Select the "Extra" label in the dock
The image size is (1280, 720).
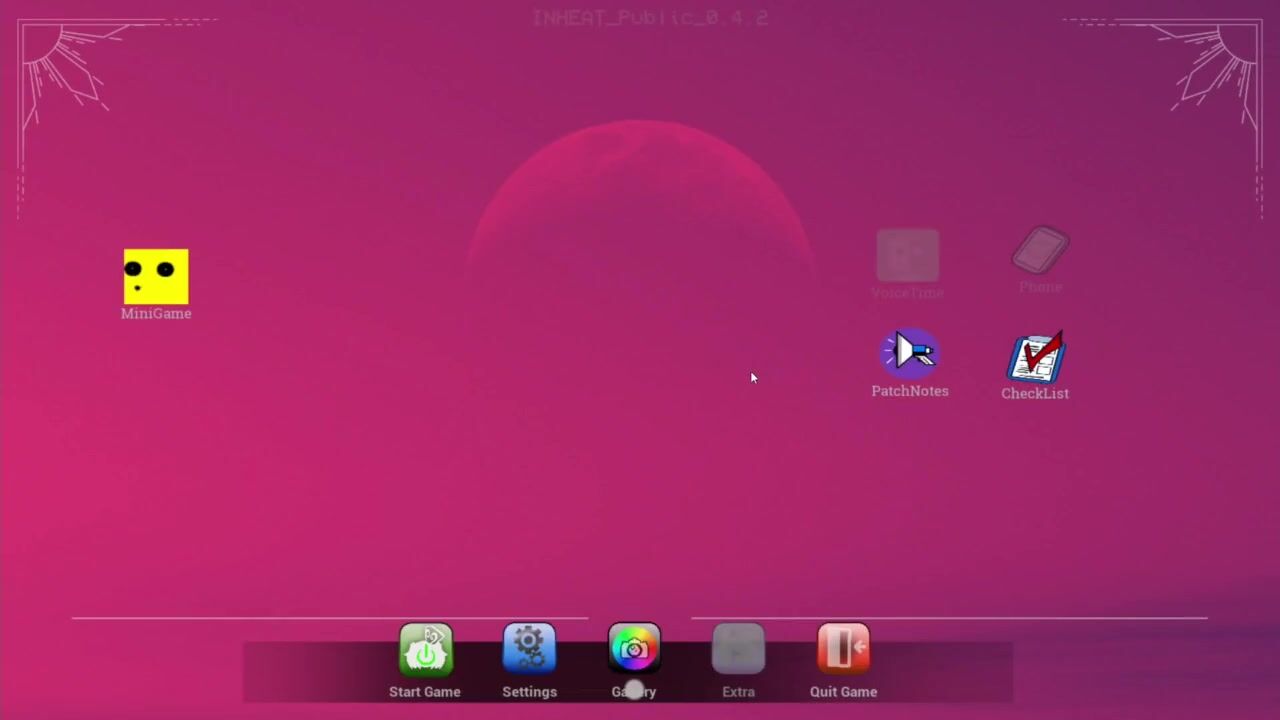(x=738, y=692)
